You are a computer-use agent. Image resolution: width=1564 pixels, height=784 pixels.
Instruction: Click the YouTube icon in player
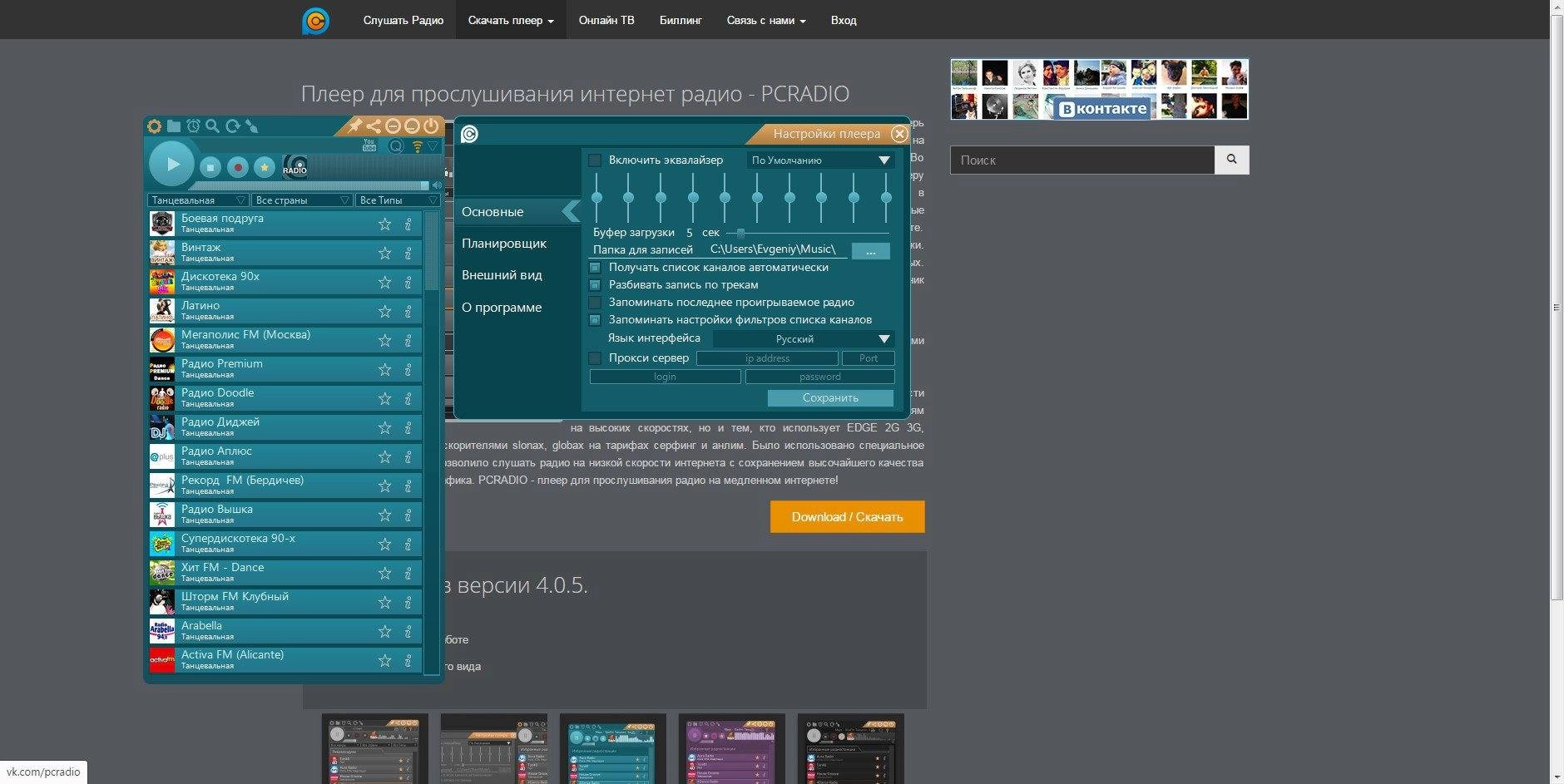click(369, 145)
